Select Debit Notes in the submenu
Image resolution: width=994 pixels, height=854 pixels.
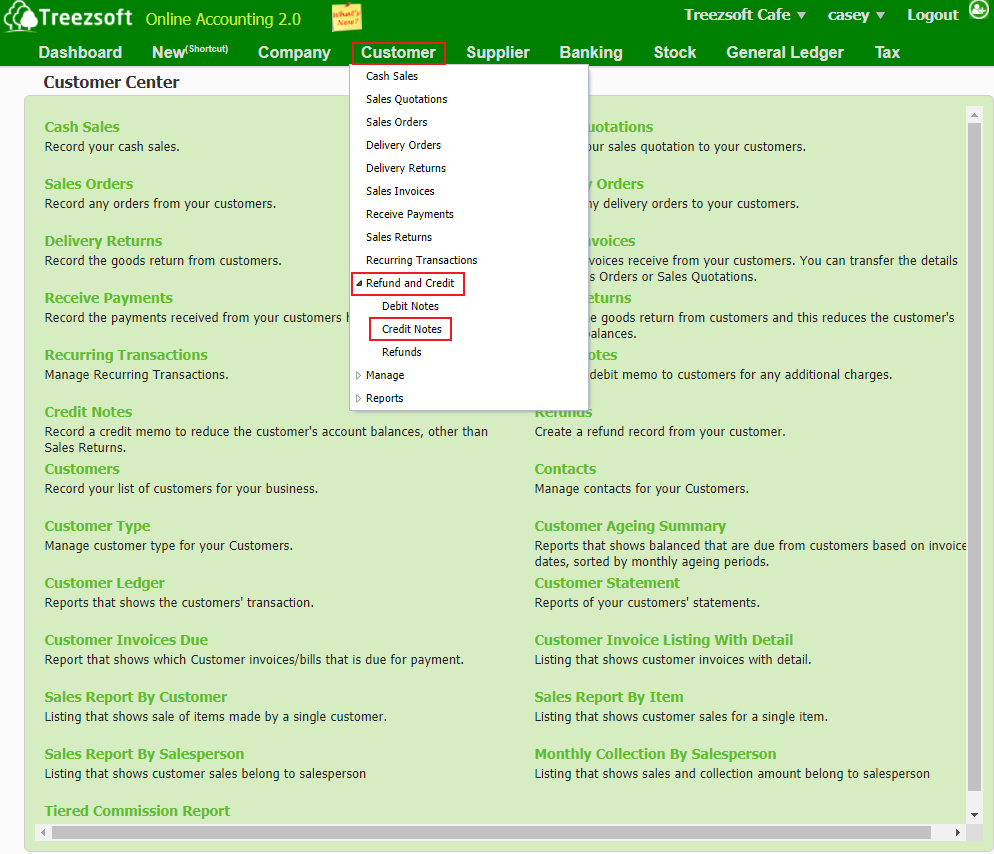coord(410,306)
